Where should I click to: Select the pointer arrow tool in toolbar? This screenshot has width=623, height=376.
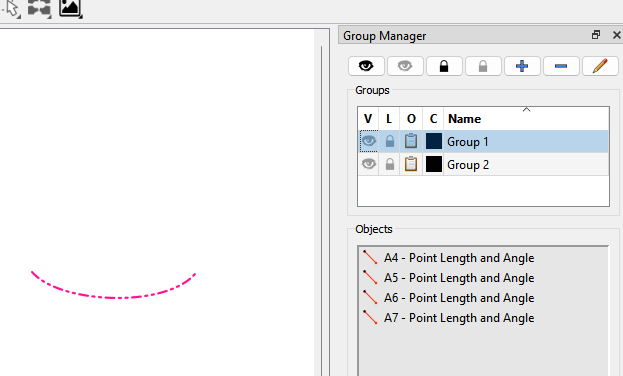pos(11,8)
